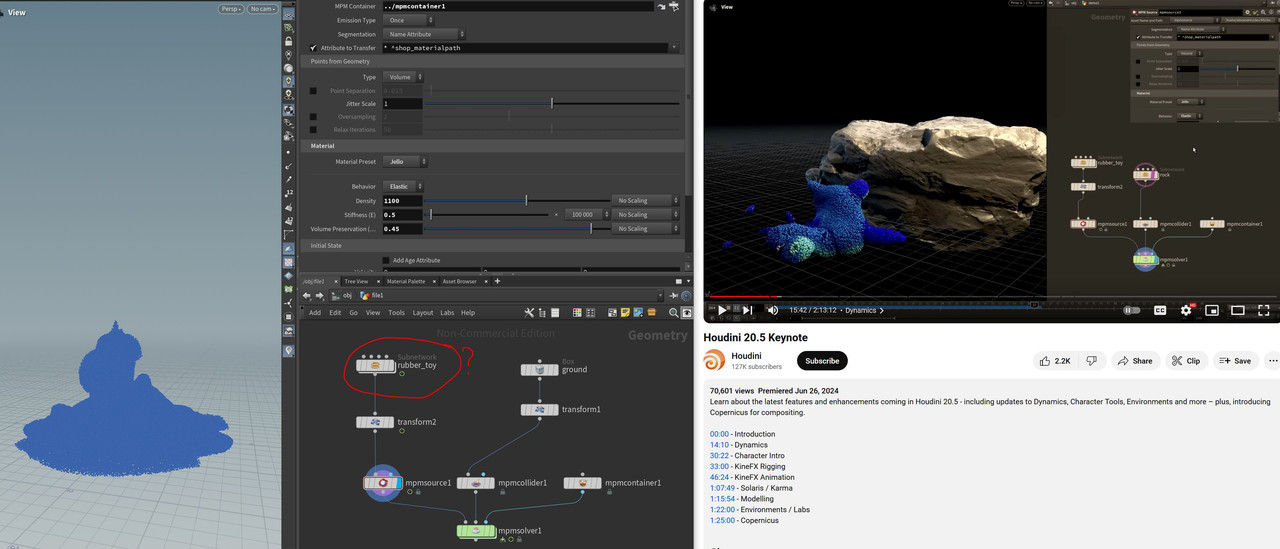Viewport: 1280px width, 549px height.
Task: Open the Layout menu in network editor
Action: 423,312
